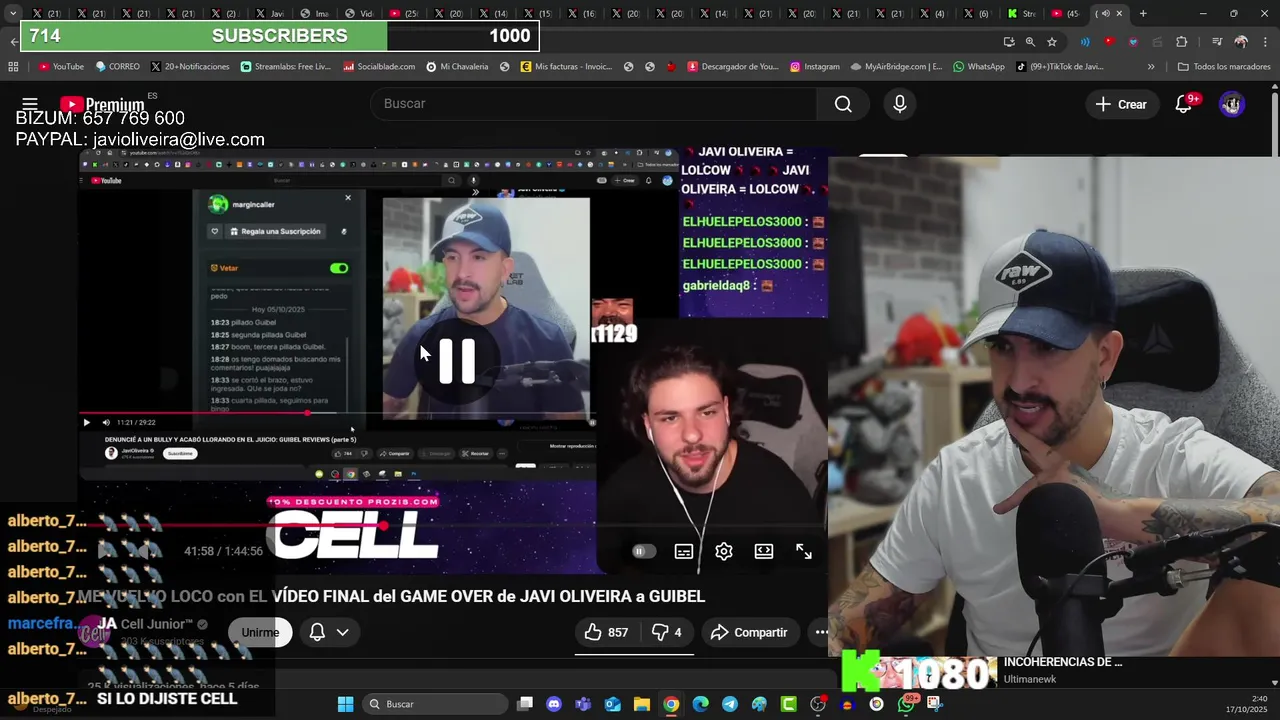Screen dimensions: 1280x720
Task: Click the Unirme membership button
Action: point(260,632)
